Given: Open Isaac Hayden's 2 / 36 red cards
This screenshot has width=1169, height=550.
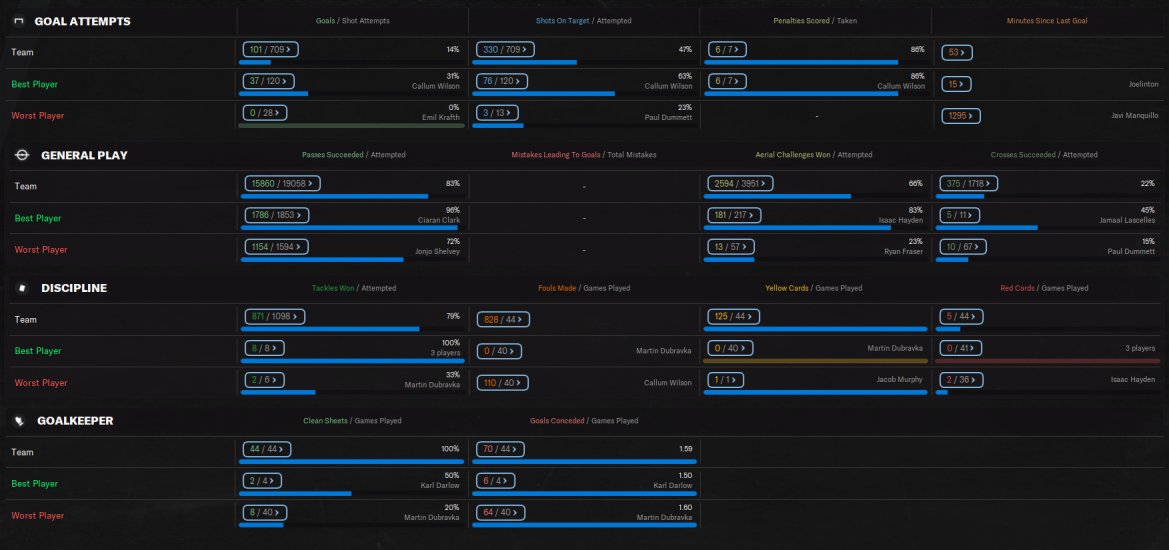Looking at the screenshot, I should (x=961, y=379).
